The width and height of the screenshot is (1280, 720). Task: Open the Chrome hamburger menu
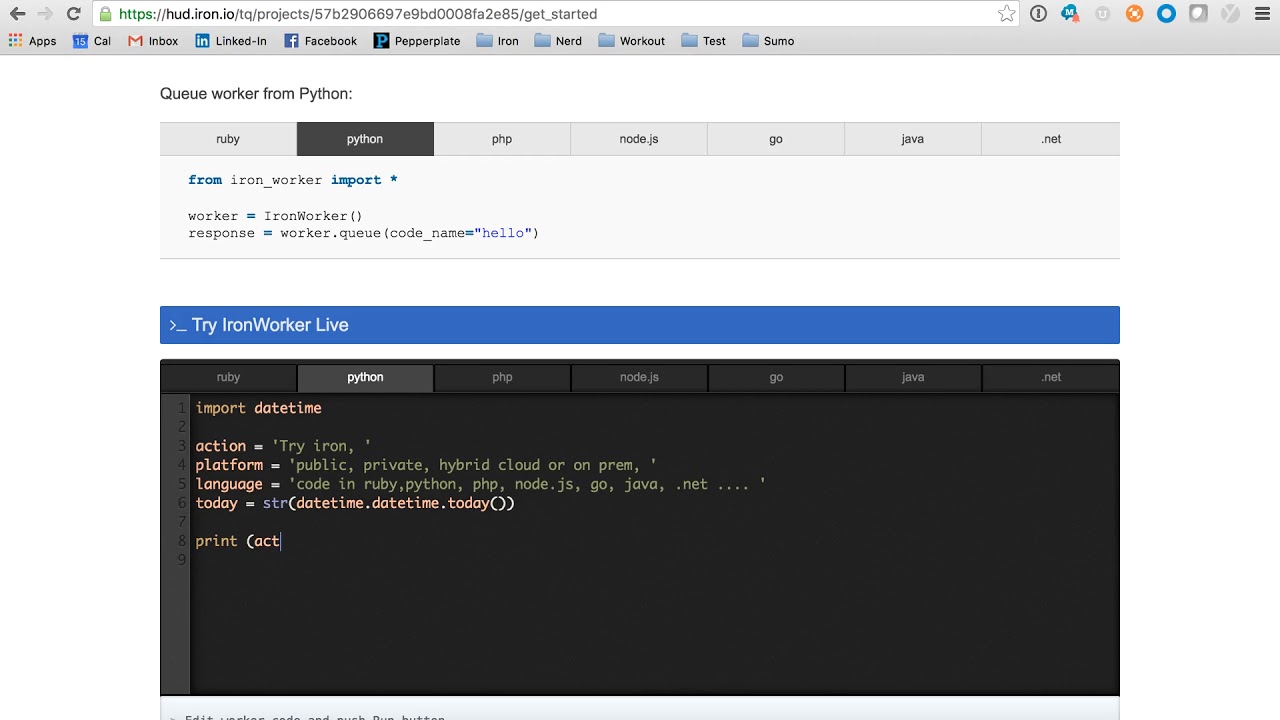coord(1262,14)
